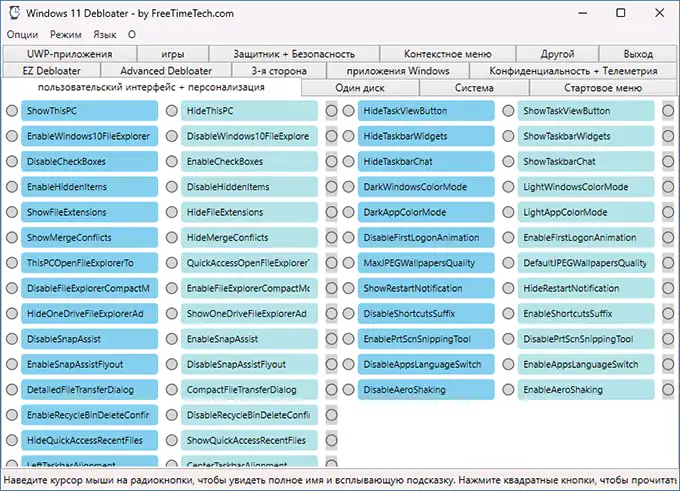Image resolution: width=680 pixels, height=491 pixels.
Task: Click the DisableFirstLogonAnimation button
Action: point(426,238)
